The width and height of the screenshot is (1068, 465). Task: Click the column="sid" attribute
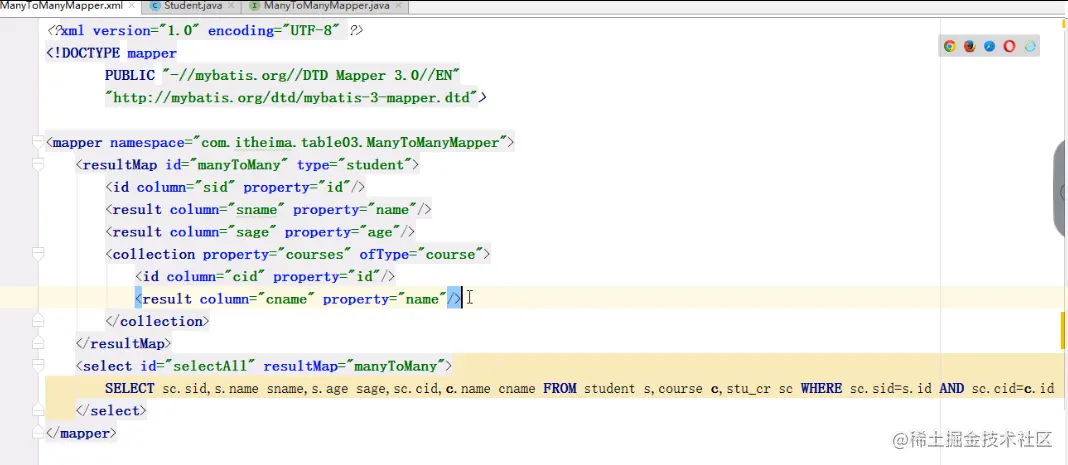pos(187,187)
